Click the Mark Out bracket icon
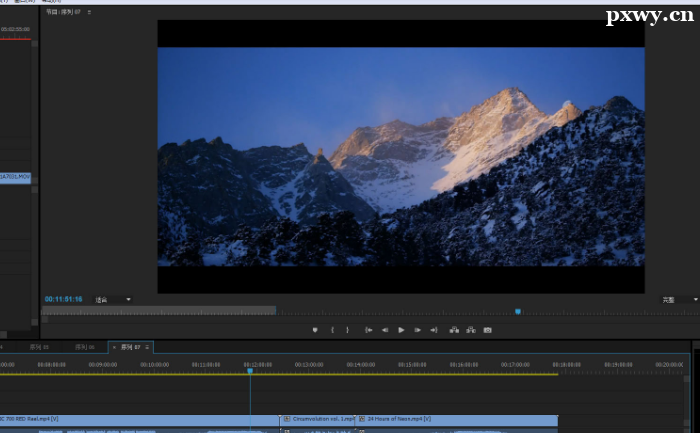The height and width of the screenshot is (433, 700). tap(347, 329)
